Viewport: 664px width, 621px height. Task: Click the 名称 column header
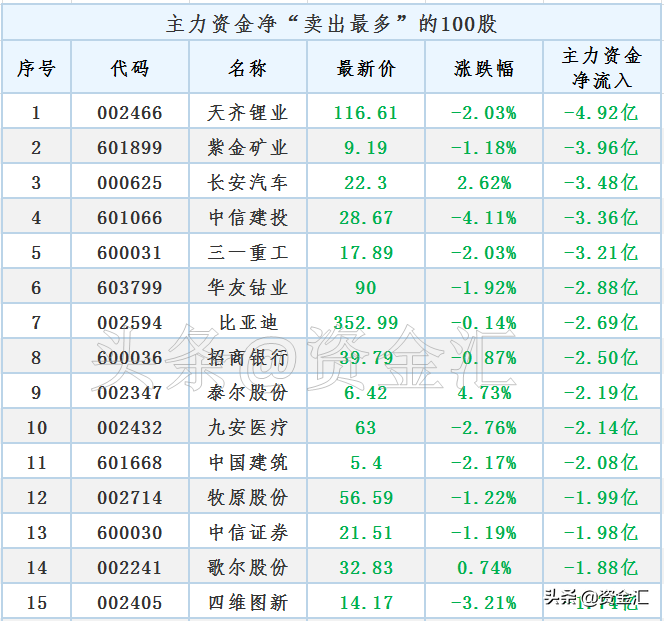248,69
